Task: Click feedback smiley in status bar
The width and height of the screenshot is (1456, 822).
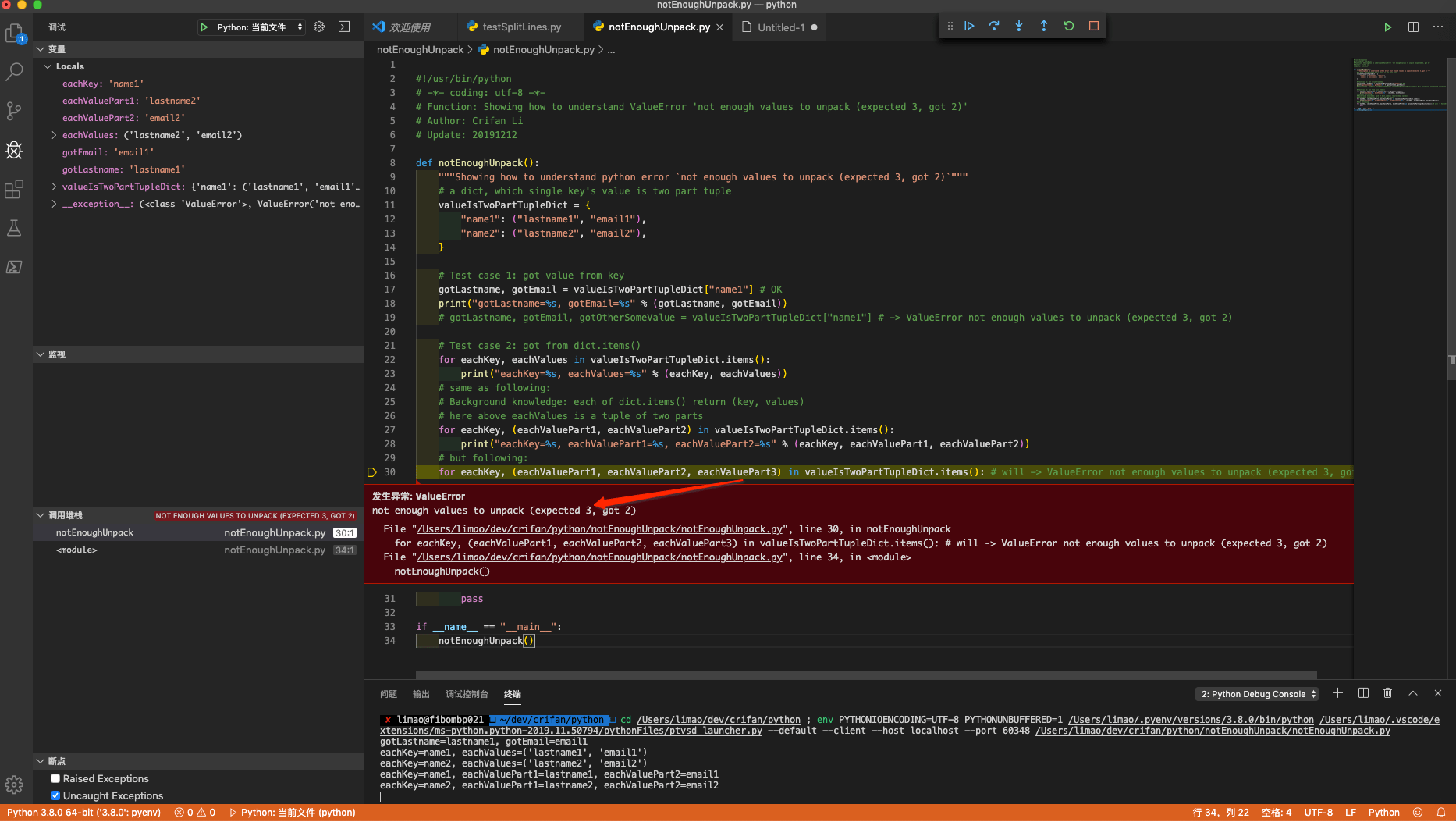Action: tap(1418, 813)
